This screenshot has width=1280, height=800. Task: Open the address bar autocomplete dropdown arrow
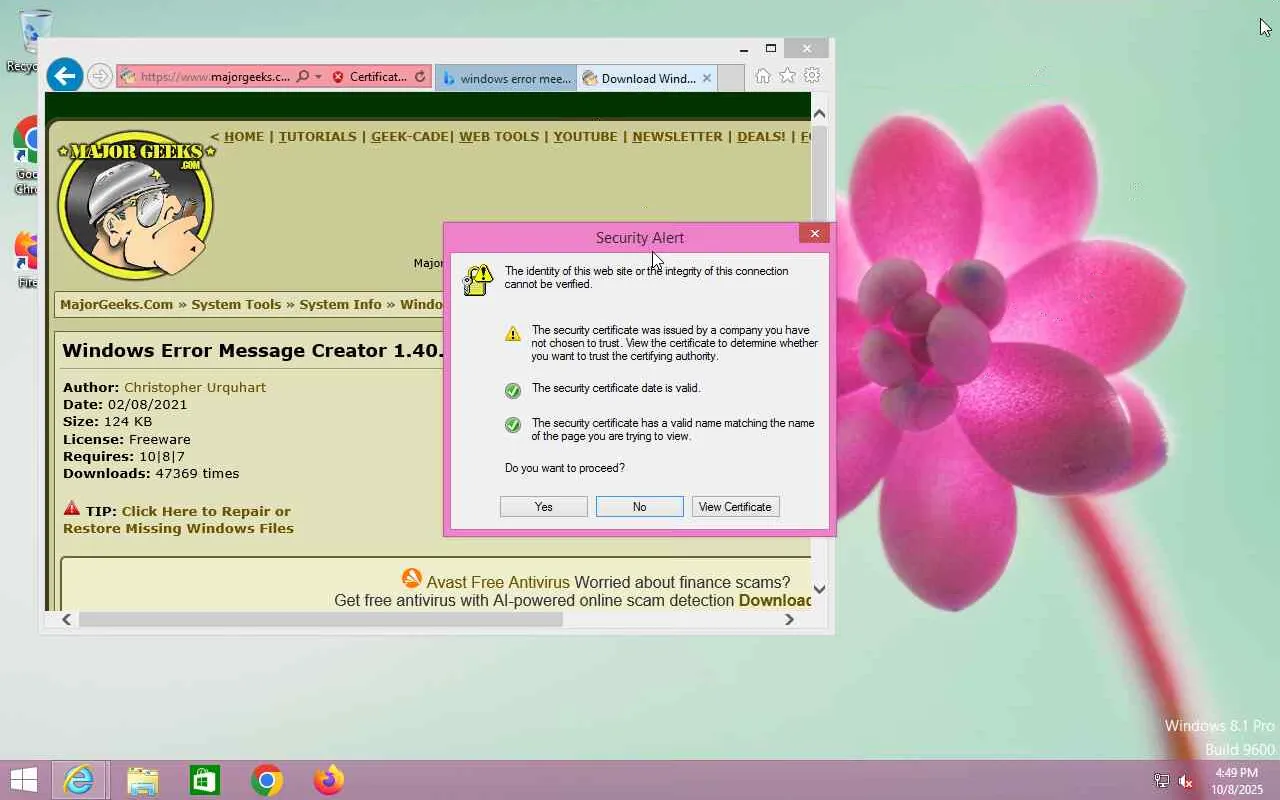pyautogui.click(x=318, y=77)
